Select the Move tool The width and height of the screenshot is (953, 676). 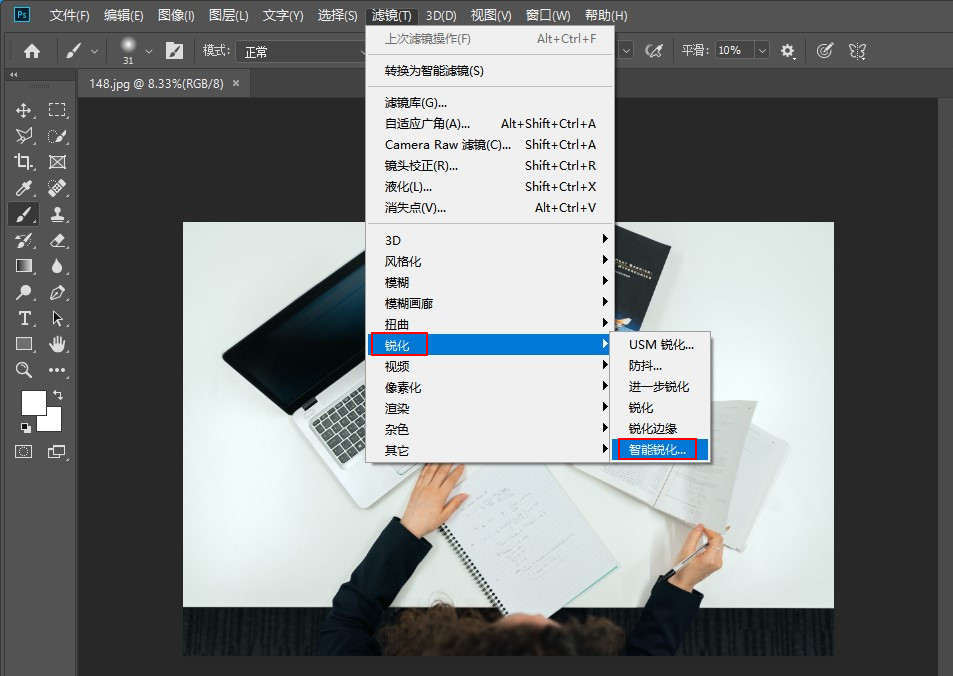click(24, 111)
